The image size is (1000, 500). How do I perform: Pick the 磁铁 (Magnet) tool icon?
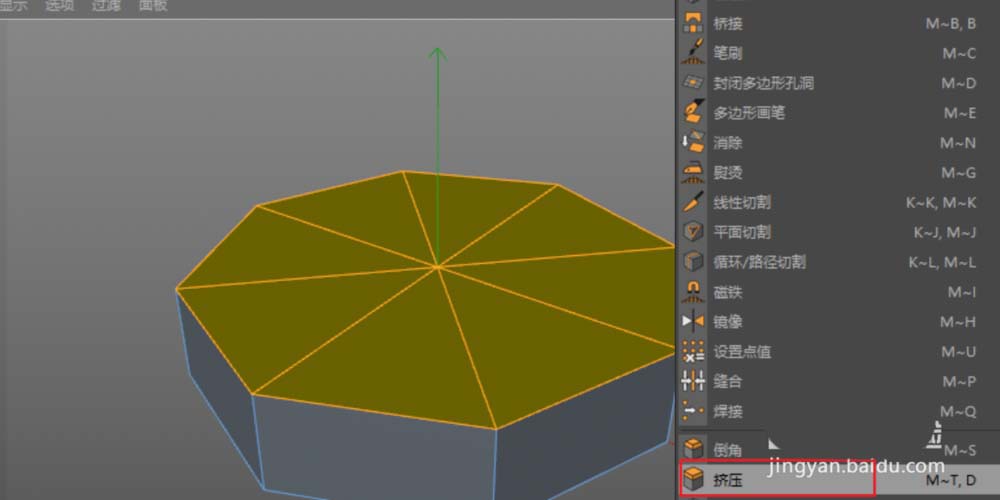point(693,292)
